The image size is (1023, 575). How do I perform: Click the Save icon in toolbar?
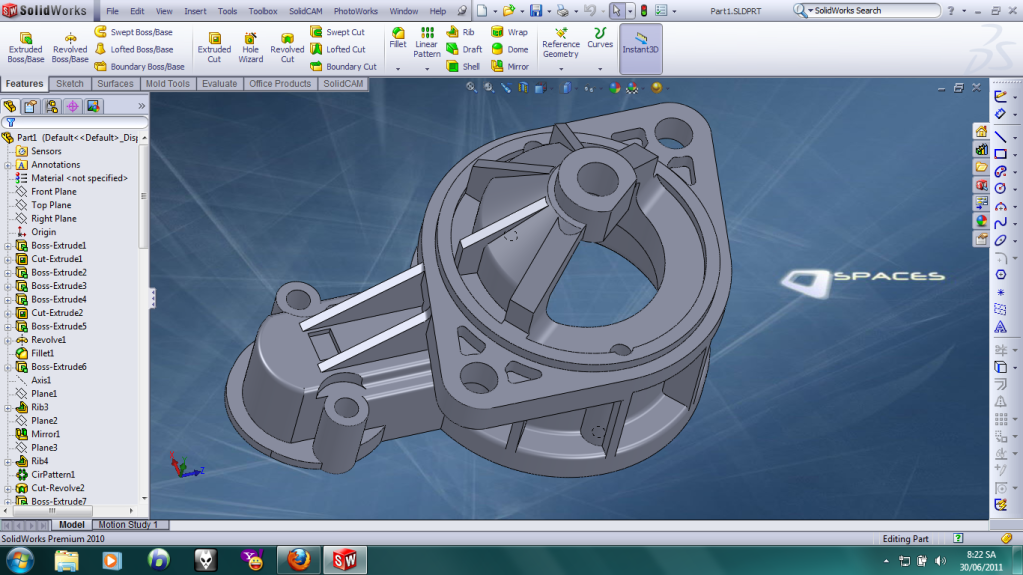tap(536, 10)
